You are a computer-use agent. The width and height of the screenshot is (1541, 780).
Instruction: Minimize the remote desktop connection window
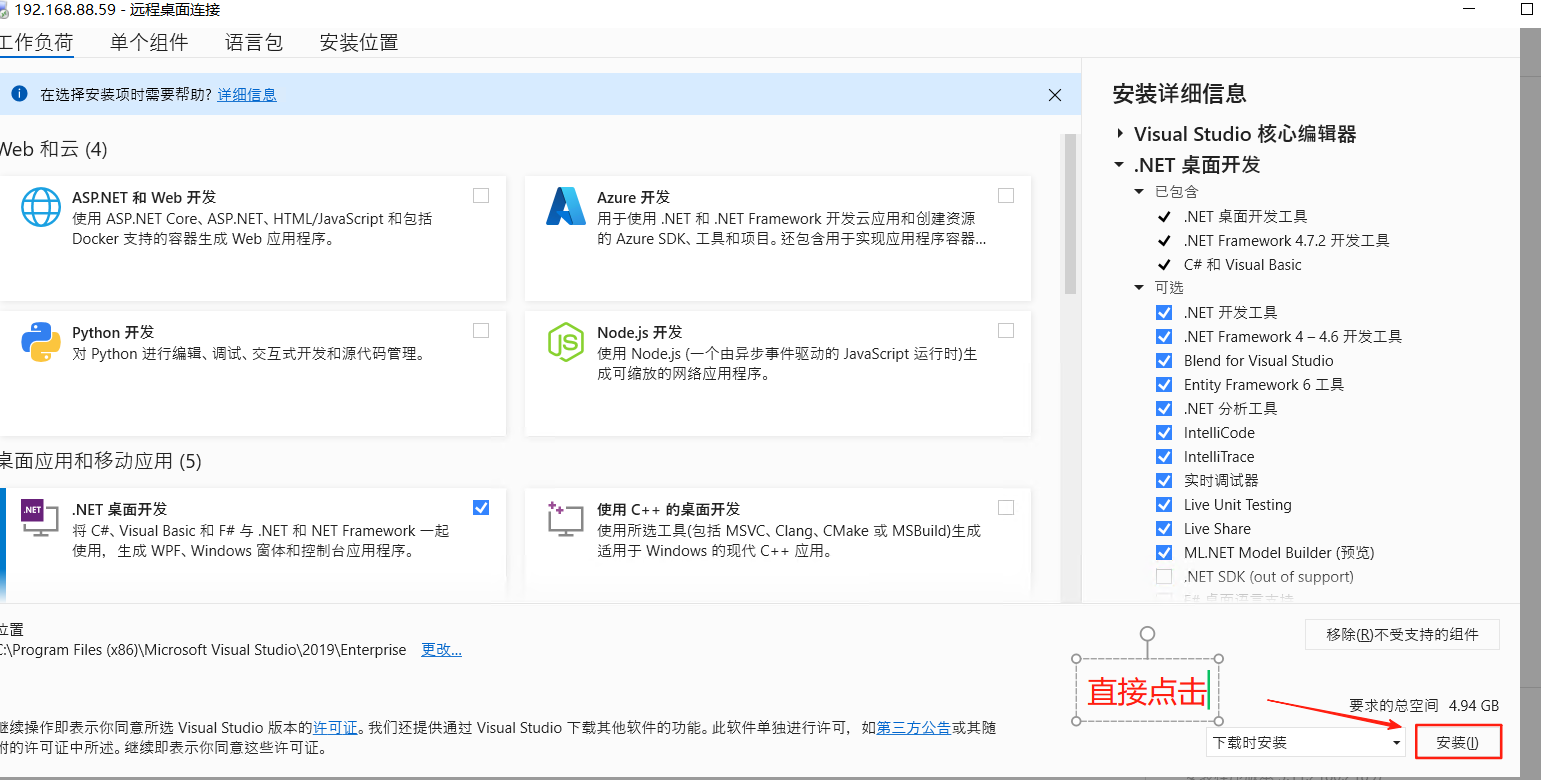coord(1469,9)
